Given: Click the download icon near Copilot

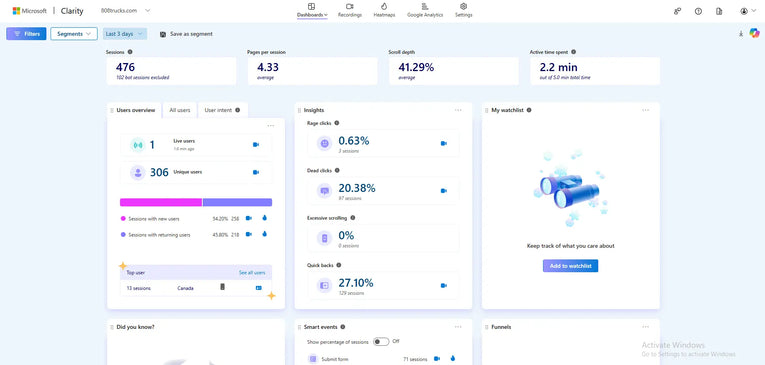Looking at the screenshot, I should 741,34.
